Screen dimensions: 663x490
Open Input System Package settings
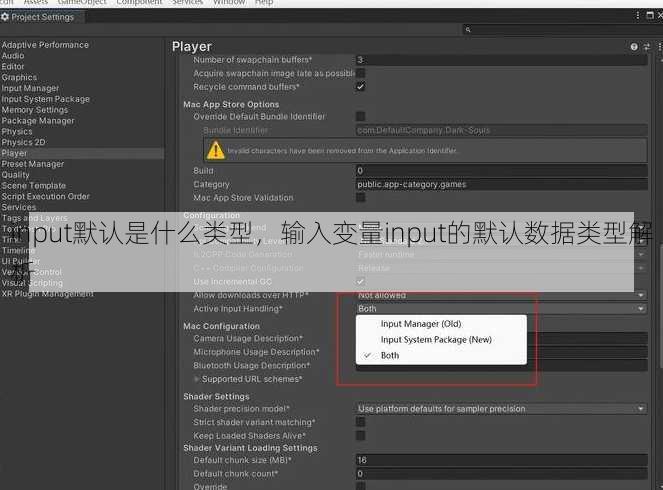pyautogui.click(x=46, y=99)
